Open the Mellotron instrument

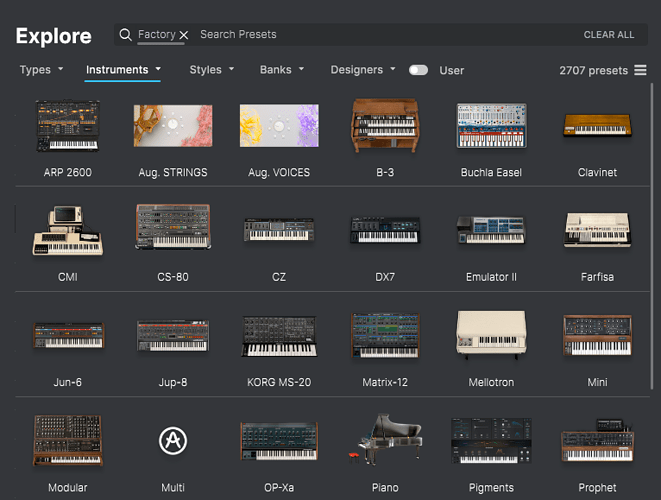[492, 336]
